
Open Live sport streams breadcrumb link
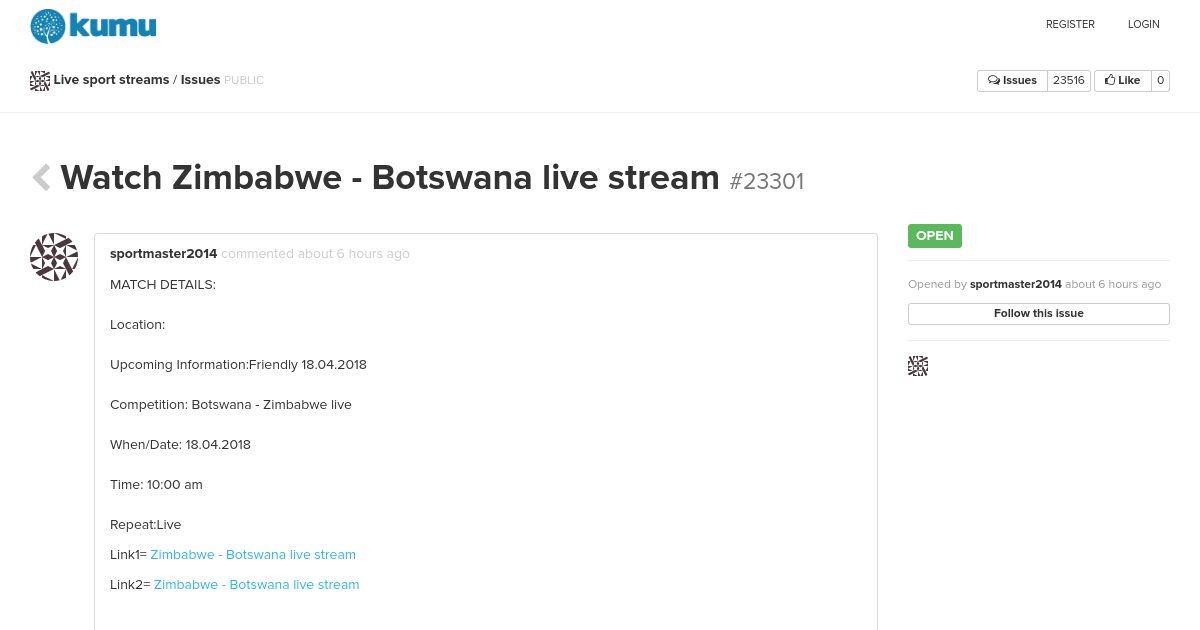[x=111, y=80]
